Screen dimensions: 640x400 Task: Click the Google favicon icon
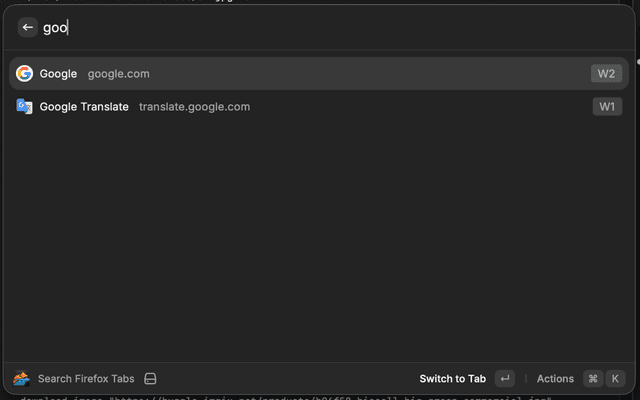tap(24, 73)
